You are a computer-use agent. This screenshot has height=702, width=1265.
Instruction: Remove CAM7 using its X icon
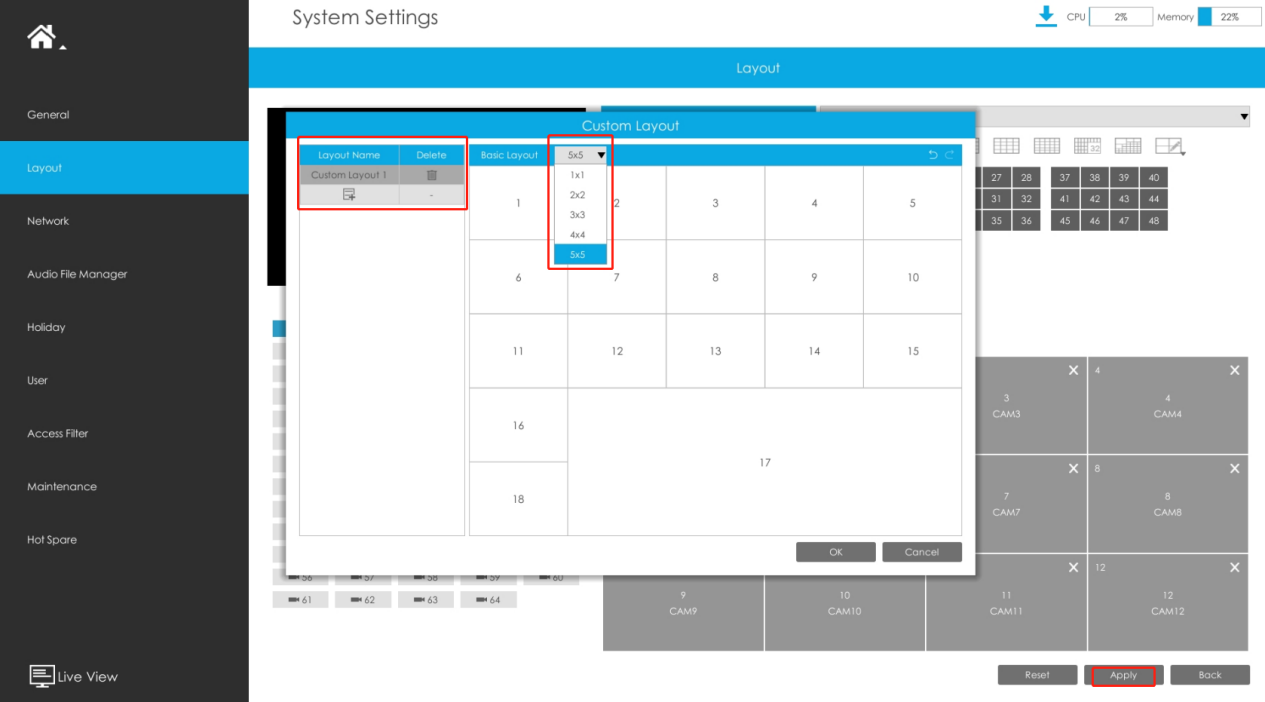tap(1073, 468)
